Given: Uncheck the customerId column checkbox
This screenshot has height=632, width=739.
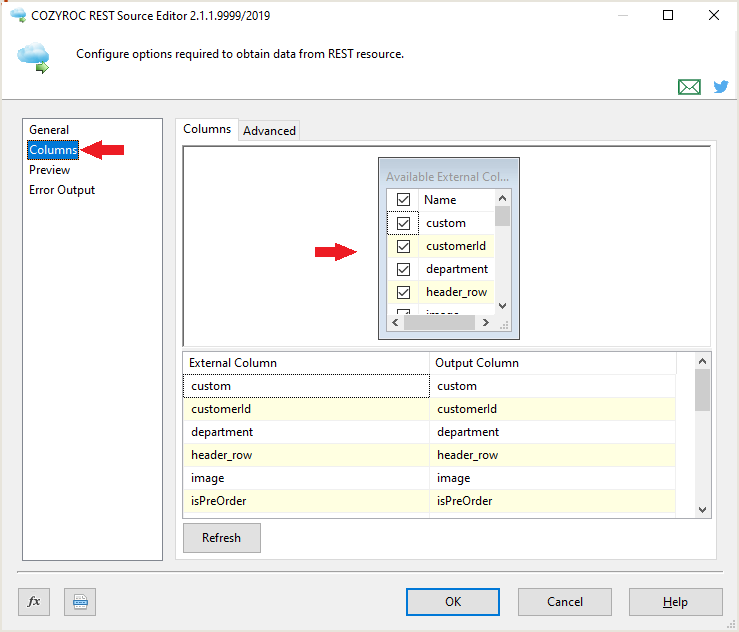Looking at the screenshot, I should [x=403, y=246].
